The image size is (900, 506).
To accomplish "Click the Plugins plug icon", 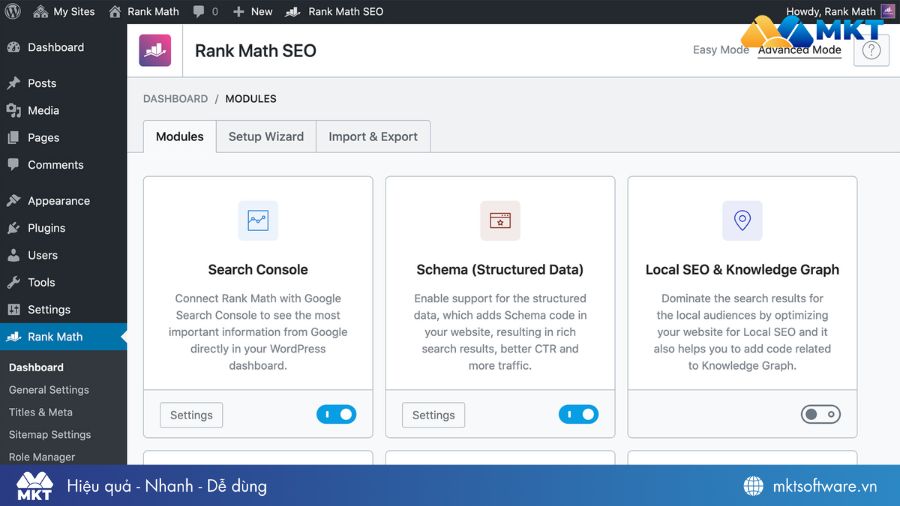I will pyautogui.click(x=14, y=228).
